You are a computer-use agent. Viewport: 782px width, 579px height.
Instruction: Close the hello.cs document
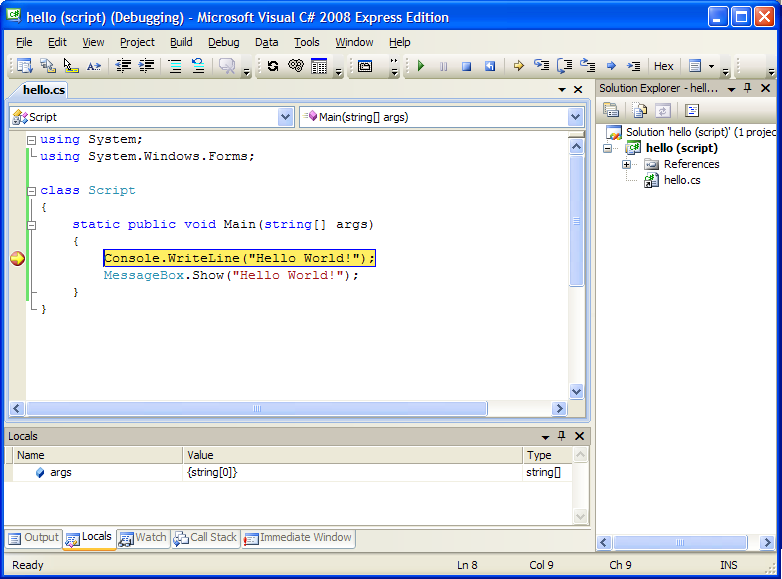[578, 90]
